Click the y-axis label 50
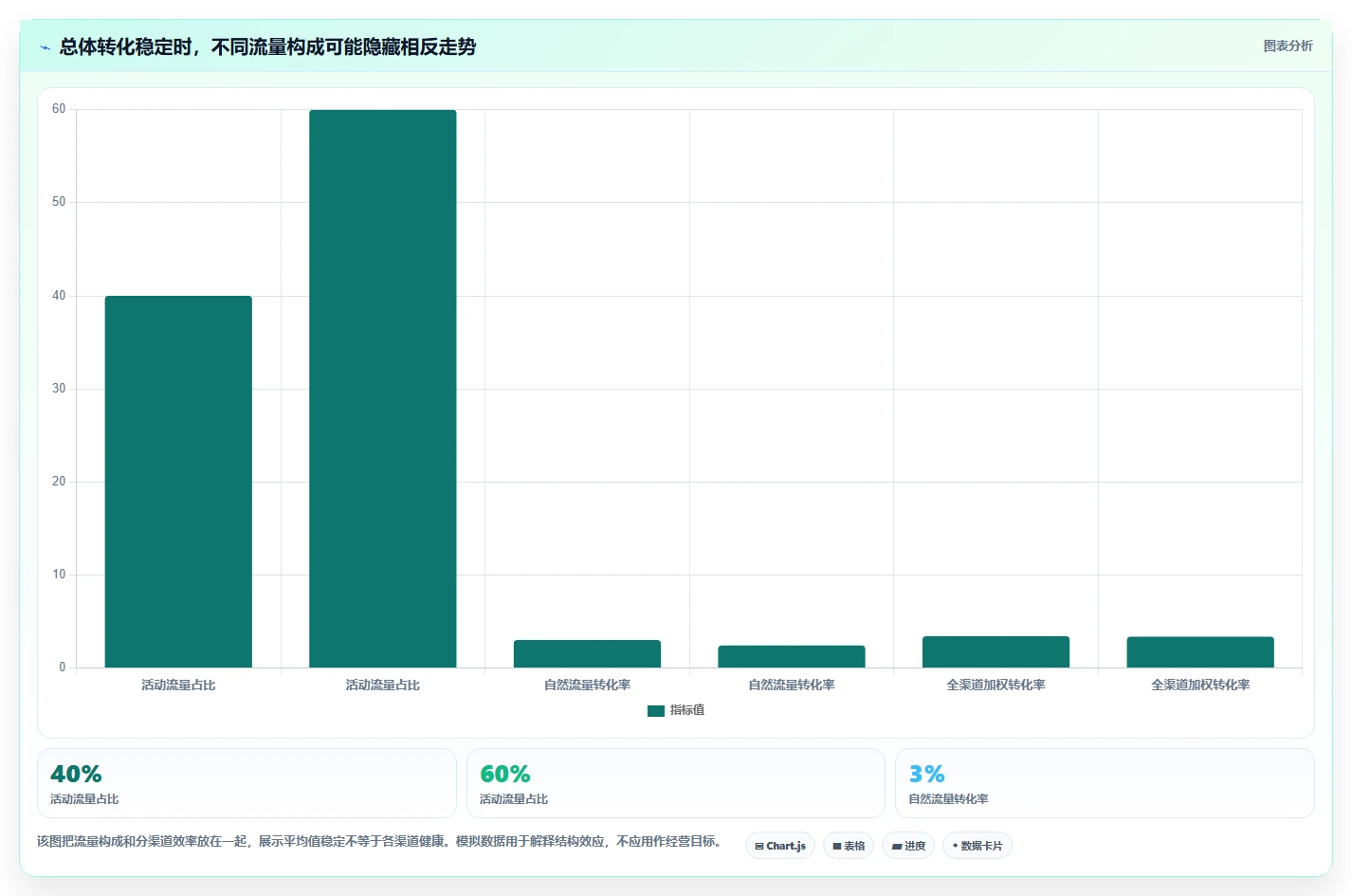The image size is (1352, 896). [59, 202]
